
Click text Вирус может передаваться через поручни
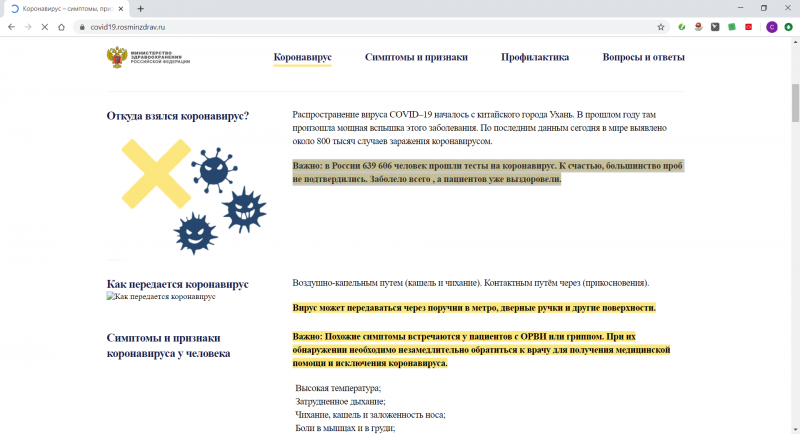click(x=474, y=308)
